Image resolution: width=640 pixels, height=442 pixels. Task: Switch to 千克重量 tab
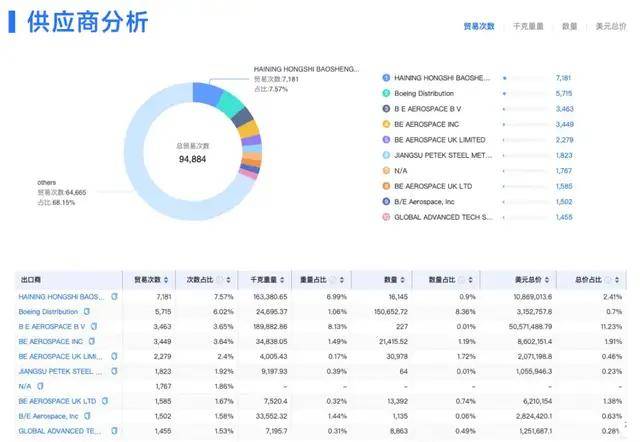pyautogui.click(x=528, y=27)
